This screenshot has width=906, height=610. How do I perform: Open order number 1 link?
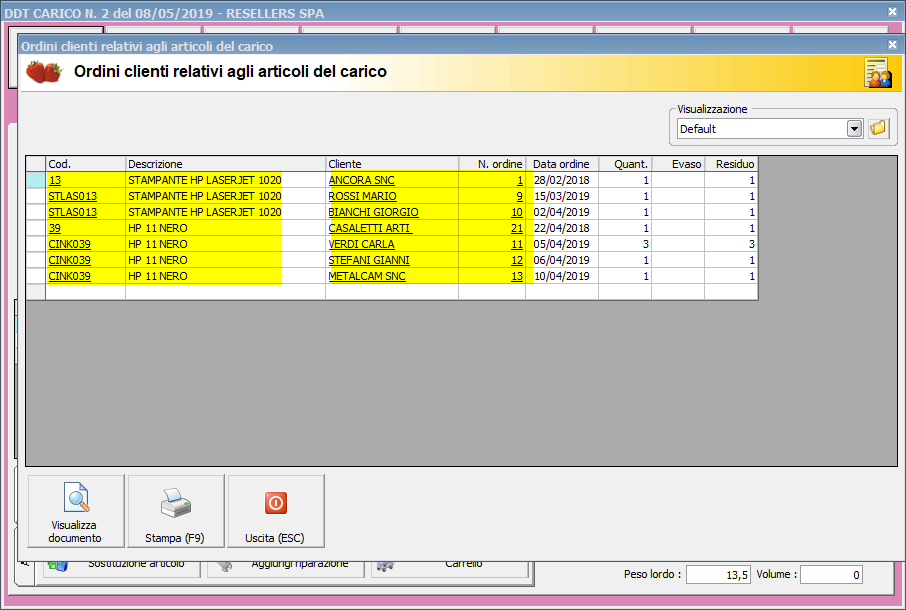tap(520, 180)
